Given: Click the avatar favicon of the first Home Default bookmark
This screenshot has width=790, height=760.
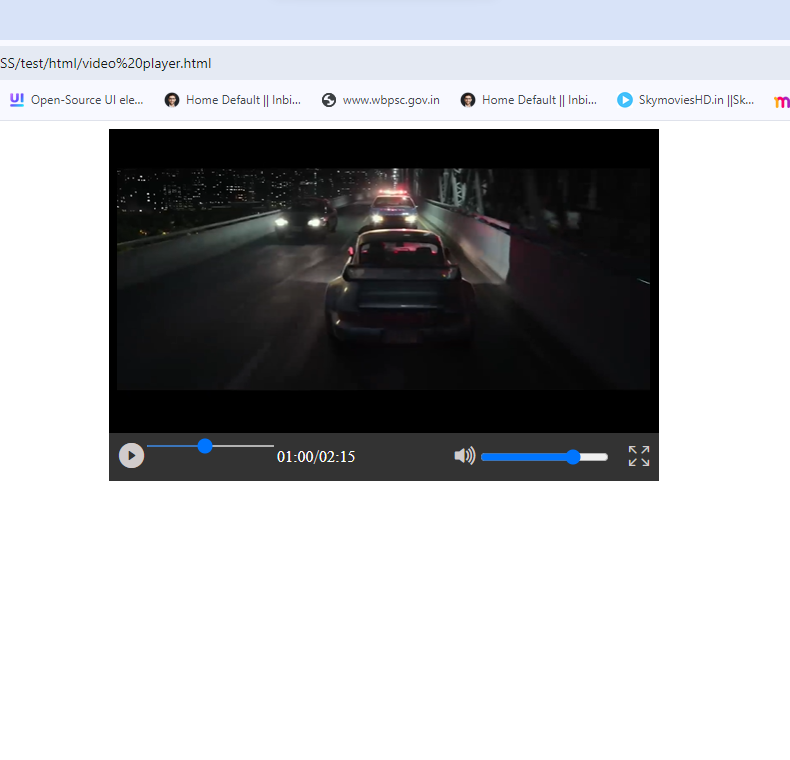Looking at the screenshot, I should [x=172, y=100].
